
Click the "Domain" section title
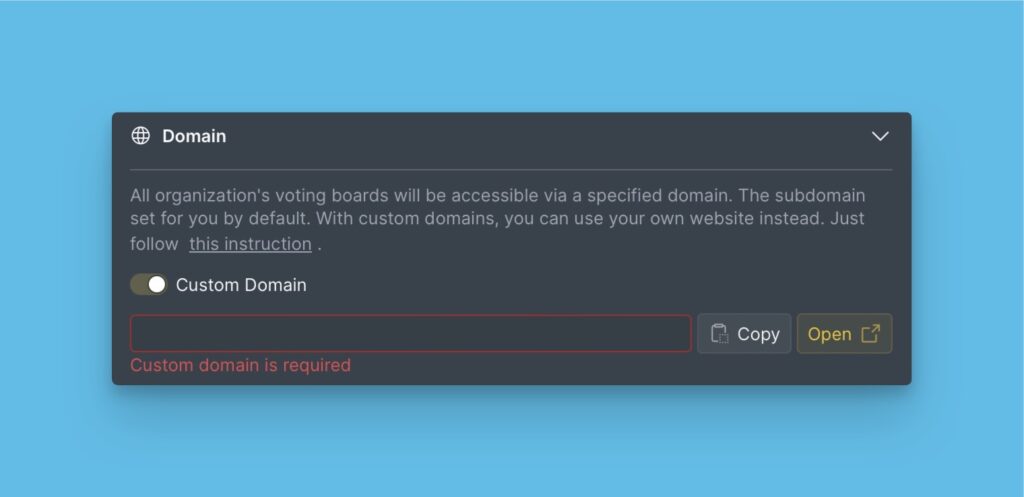(x=194, y=136)
